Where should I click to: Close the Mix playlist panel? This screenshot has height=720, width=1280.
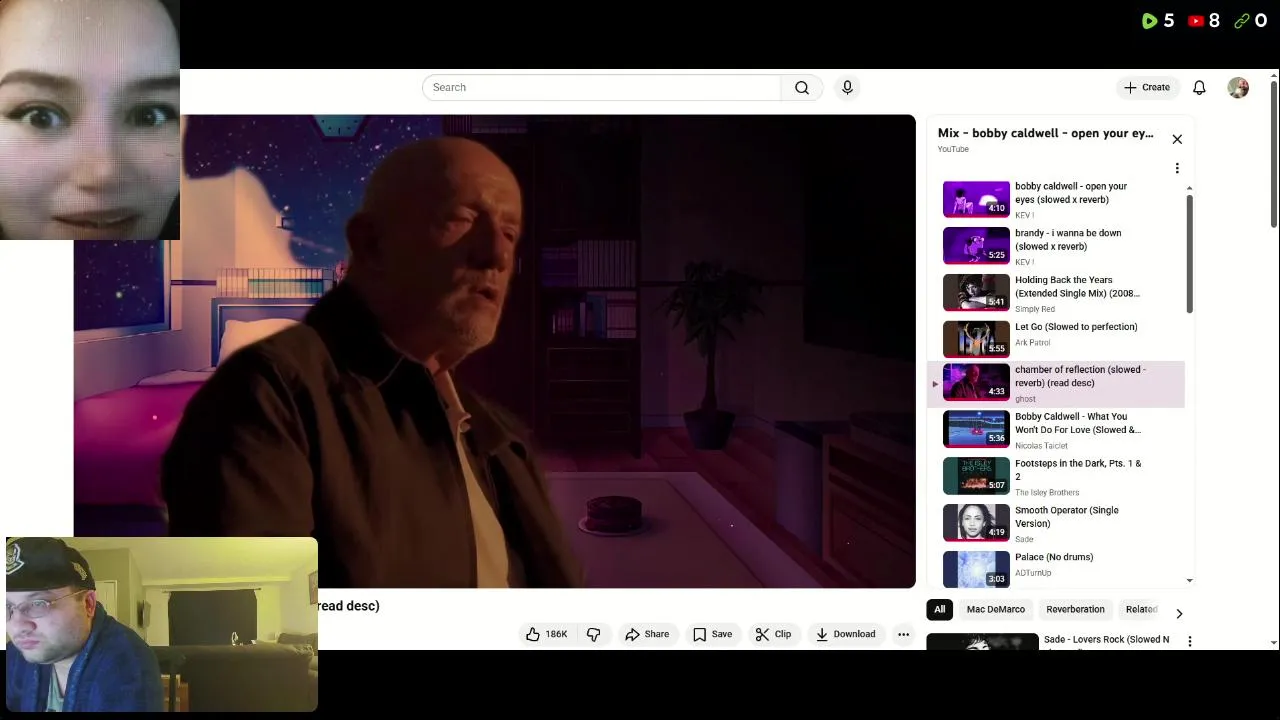coord(1177,139)
